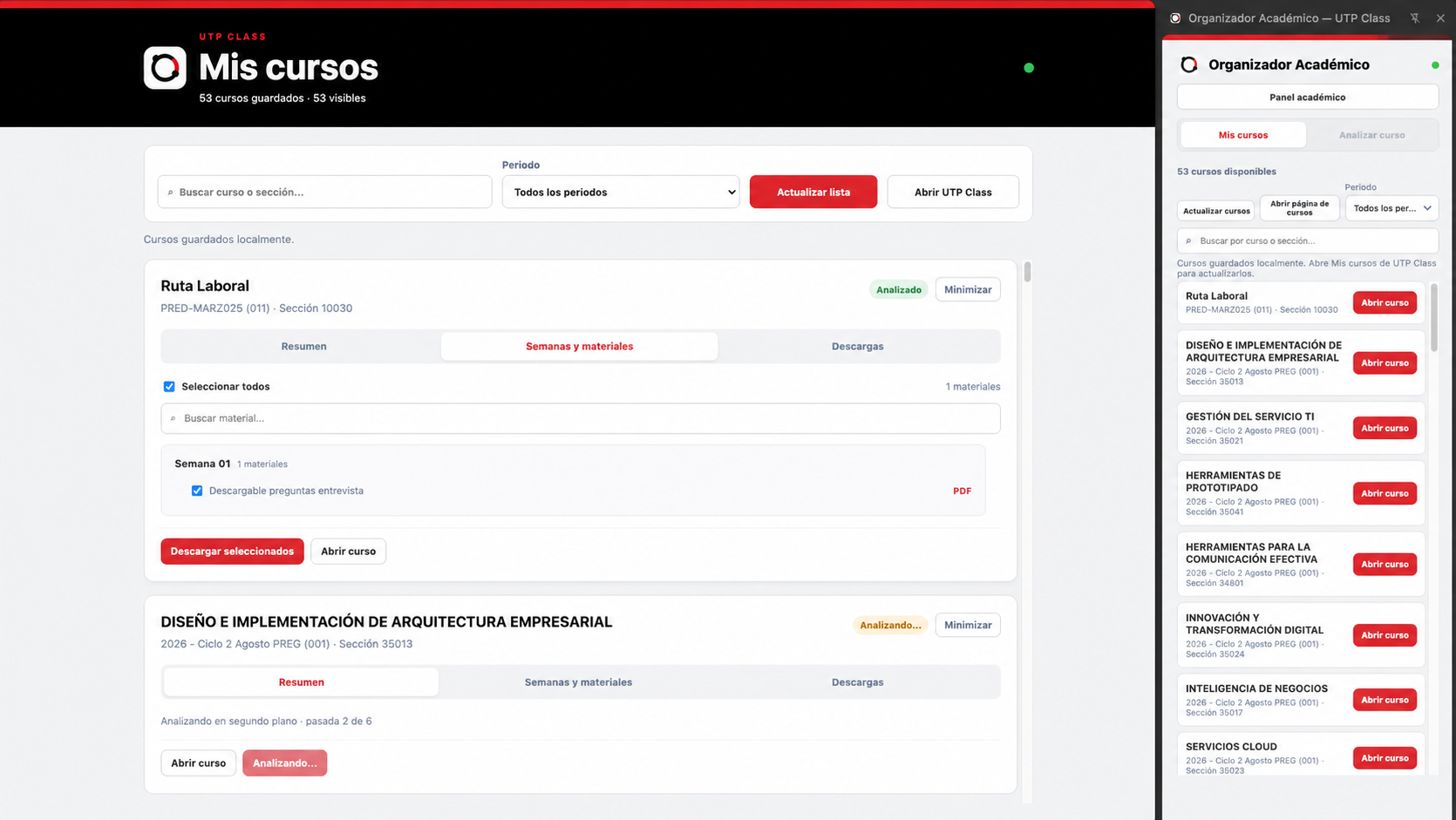Click the "53 cursos disponibles" text in side panel
Screen dimensions: 1456x820
pos(1227,172)
